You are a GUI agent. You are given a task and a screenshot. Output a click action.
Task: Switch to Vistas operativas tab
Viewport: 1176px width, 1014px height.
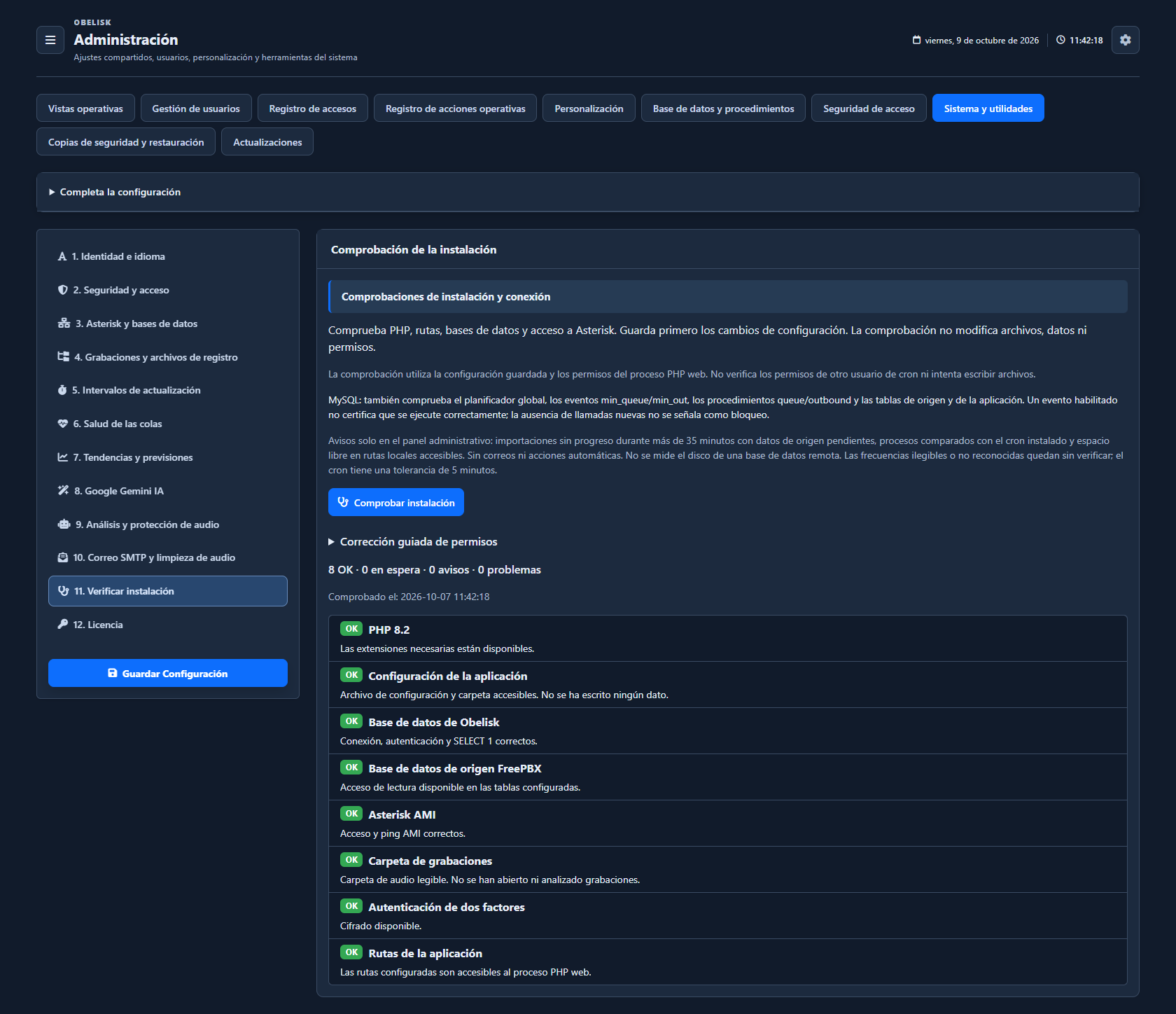[x=85, y=109]
